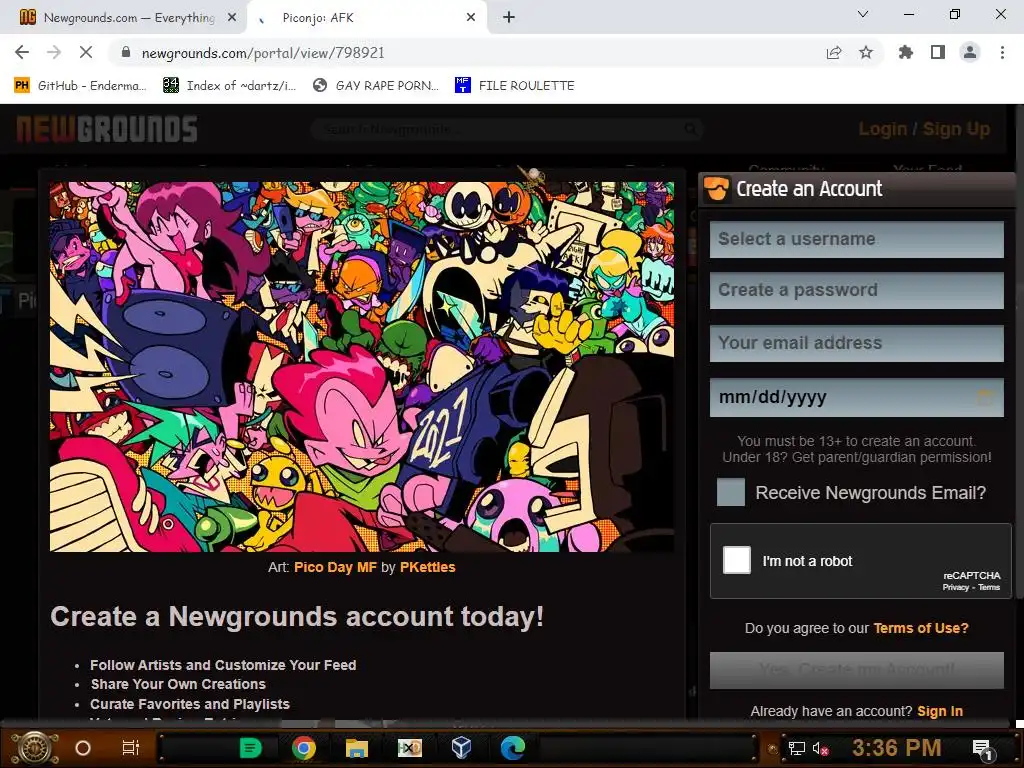Click the Login / Sign Up link

[x=924, y=129]
